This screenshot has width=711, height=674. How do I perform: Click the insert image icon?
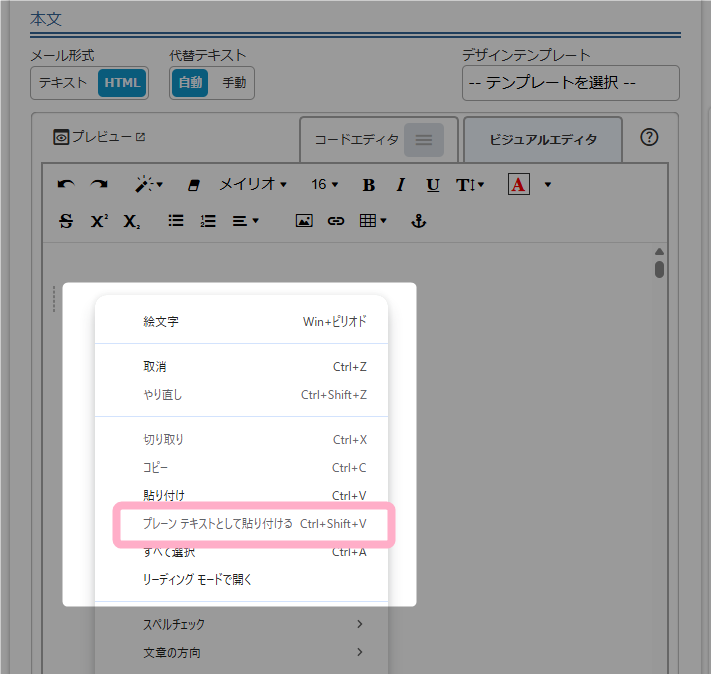click(x=304, y=221)
